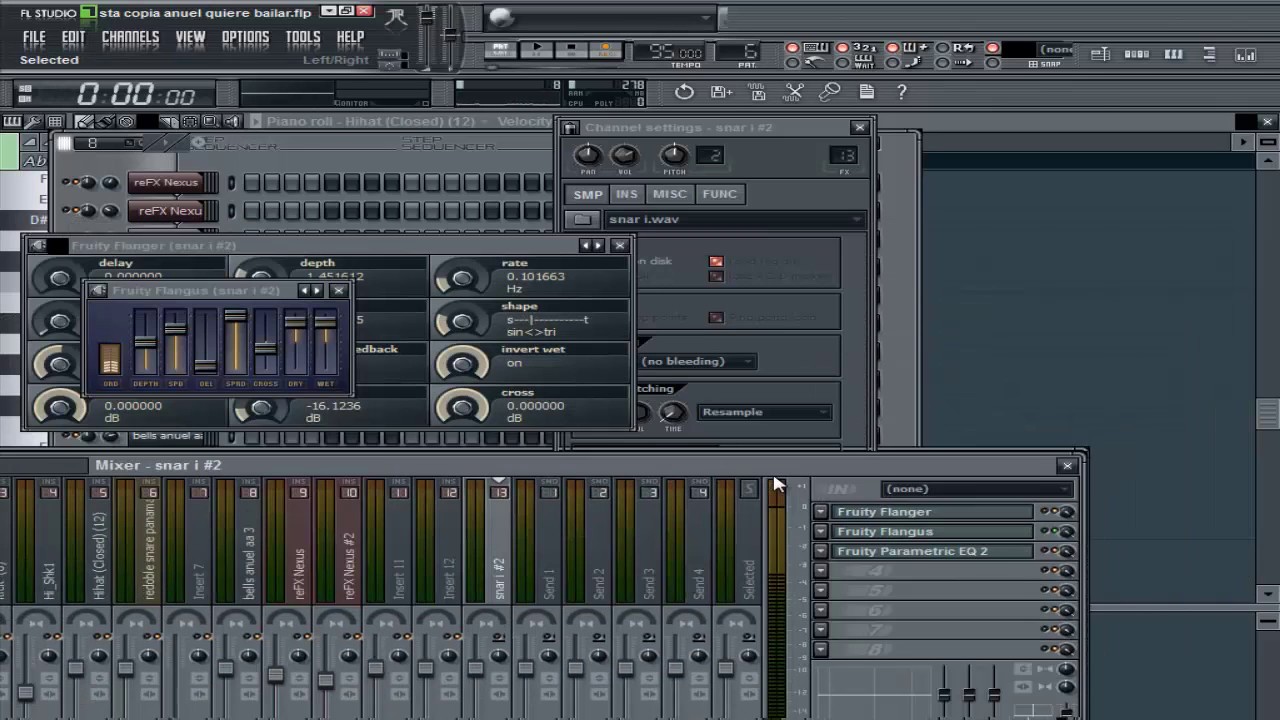
Task: Select first reFX Nexus channel button
Action: pyautogui.click(x=168, y=182)
